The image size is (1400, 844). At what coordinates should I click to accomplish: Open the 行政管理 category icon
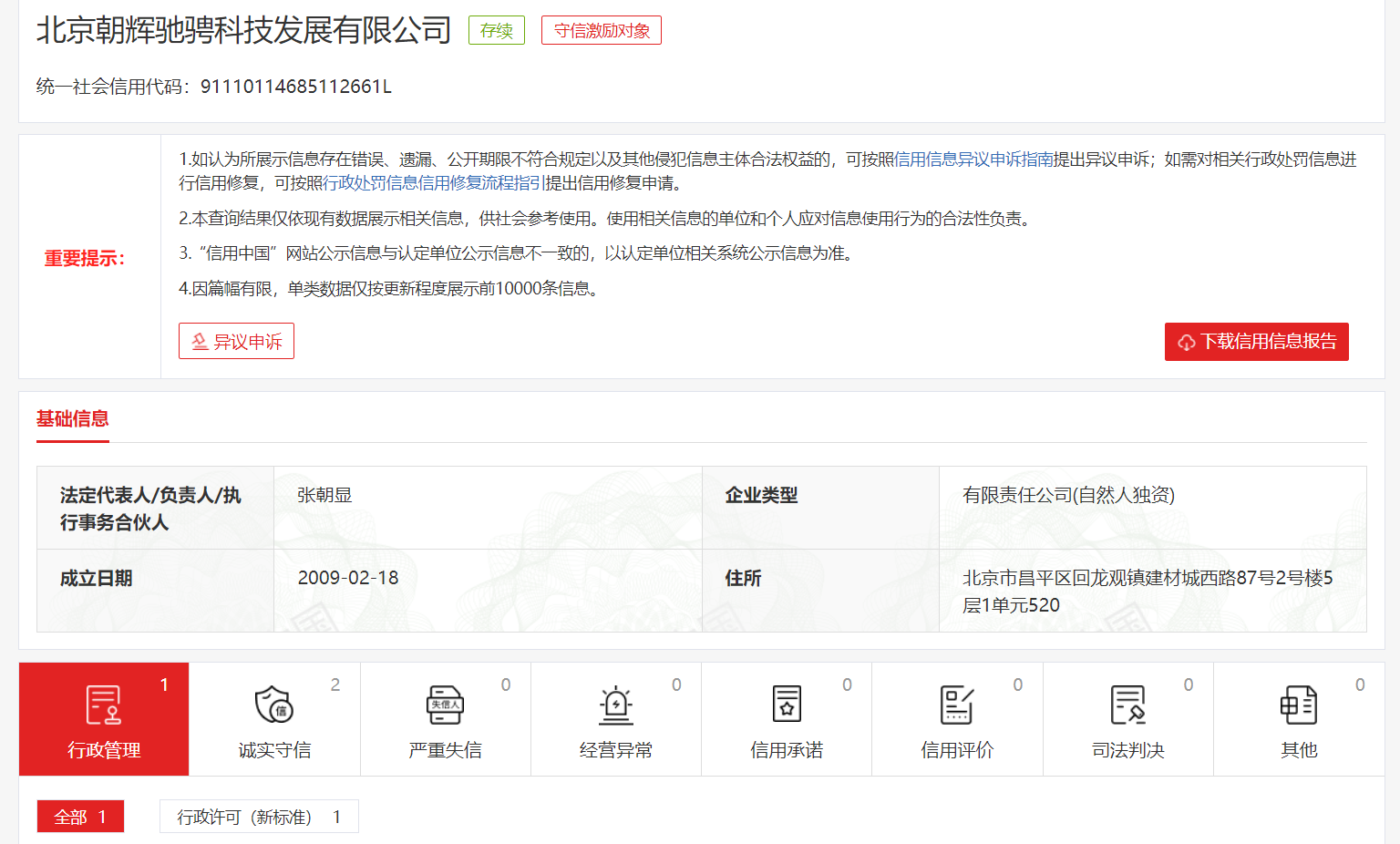coord(103,705)
